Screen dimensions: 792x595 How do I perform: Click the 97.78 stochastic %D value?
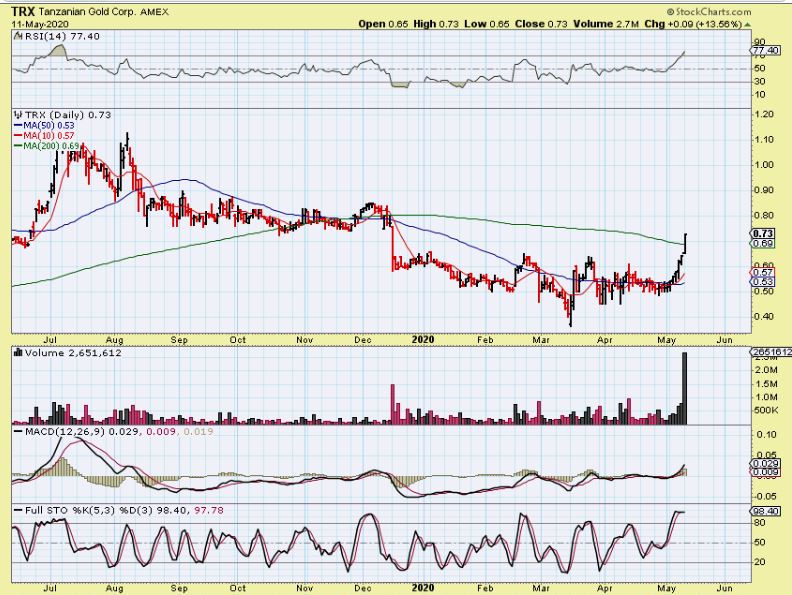(x=209, y=511)
